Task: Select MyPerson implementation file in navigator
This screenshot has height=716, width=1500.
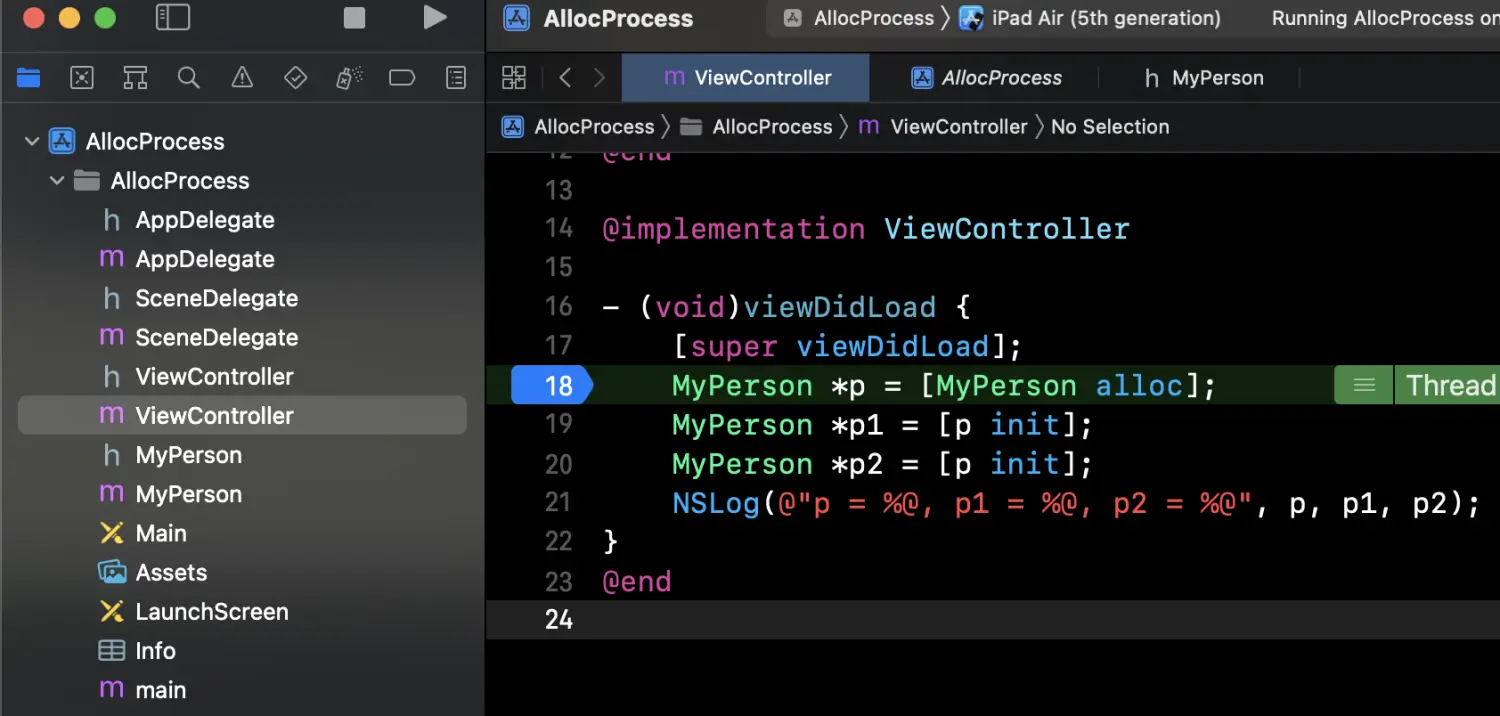Action: [x=189, y=494]
